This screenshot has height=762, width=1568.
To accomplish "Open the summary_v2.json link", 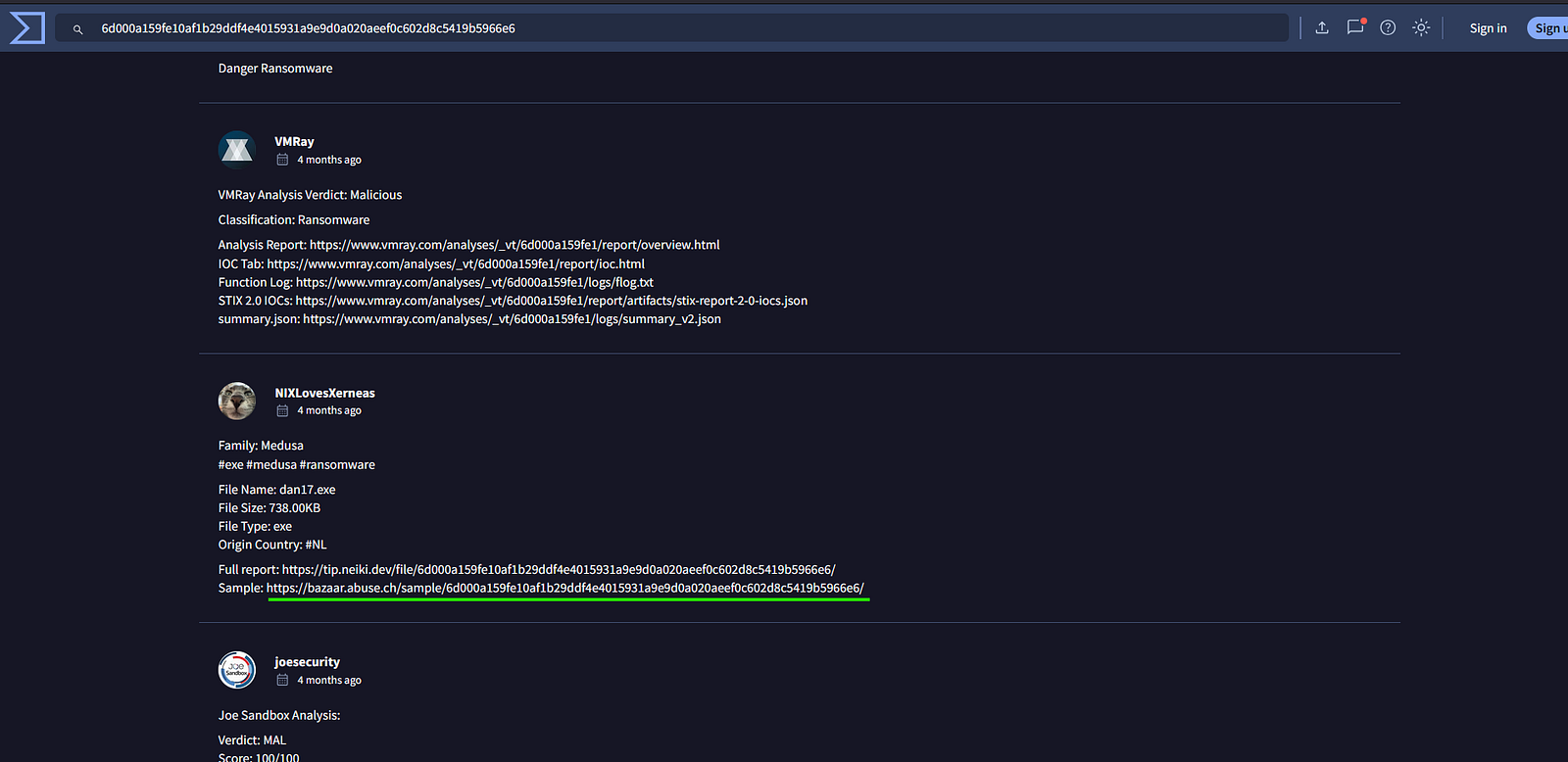I will pyautogui.click(x=512, y=319).
